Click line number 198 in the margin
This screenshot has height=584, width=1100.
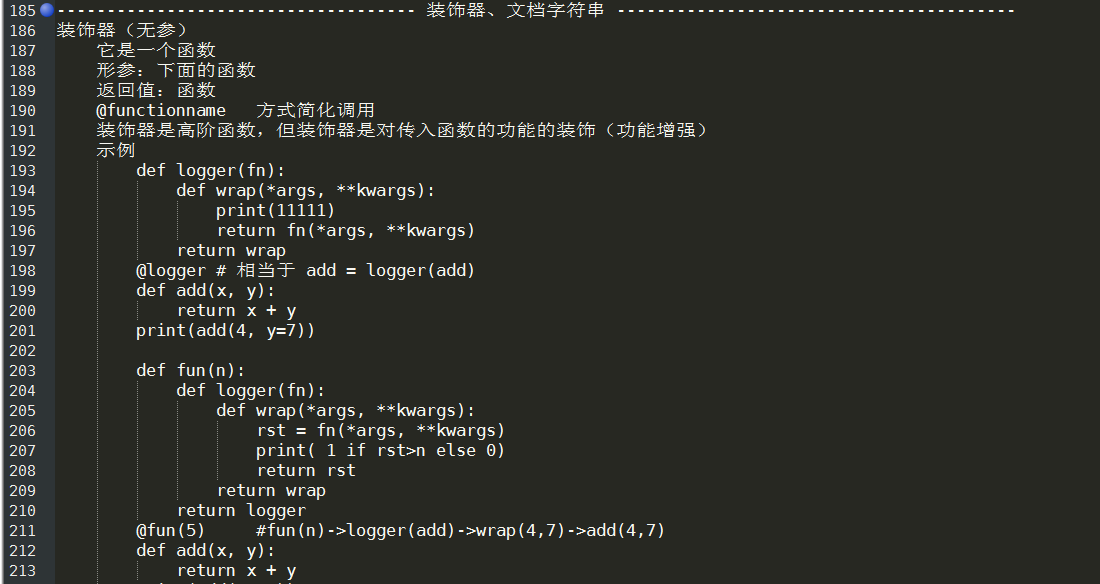click(22, 271)
